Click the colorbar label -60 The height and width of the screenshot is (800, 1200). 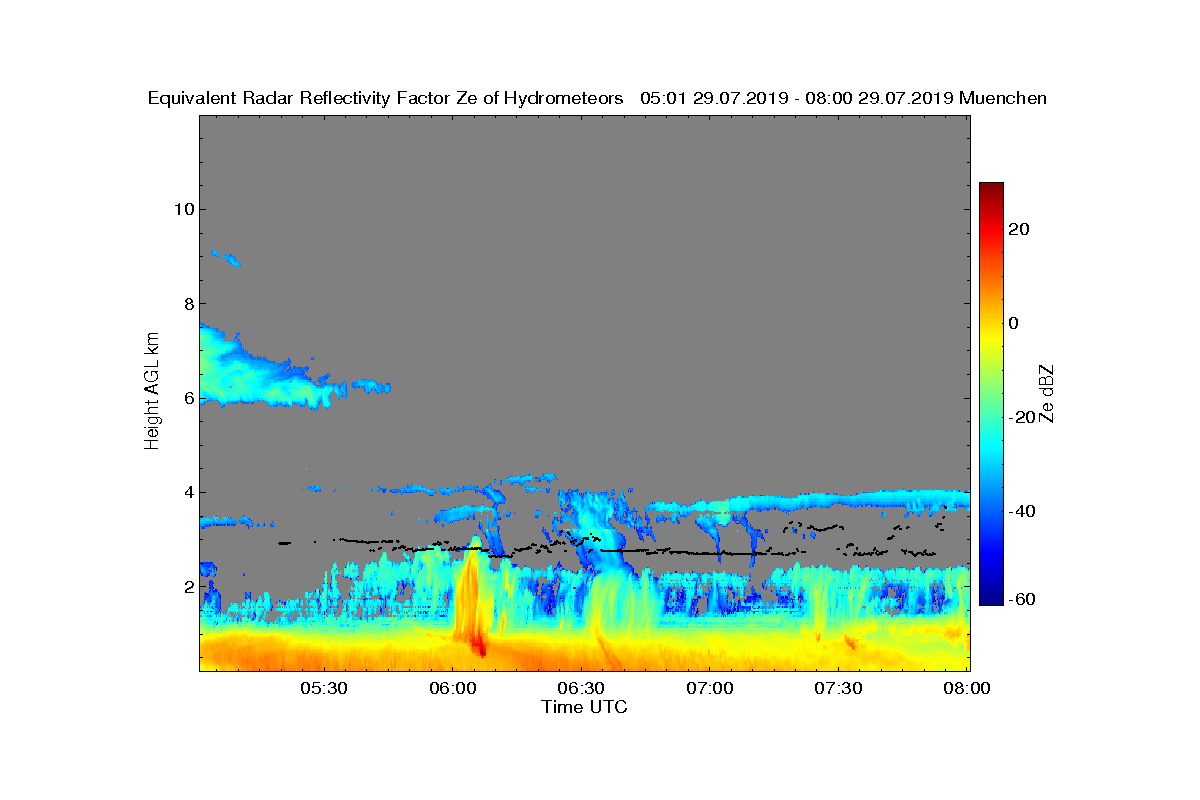[x=1022, y=599]
